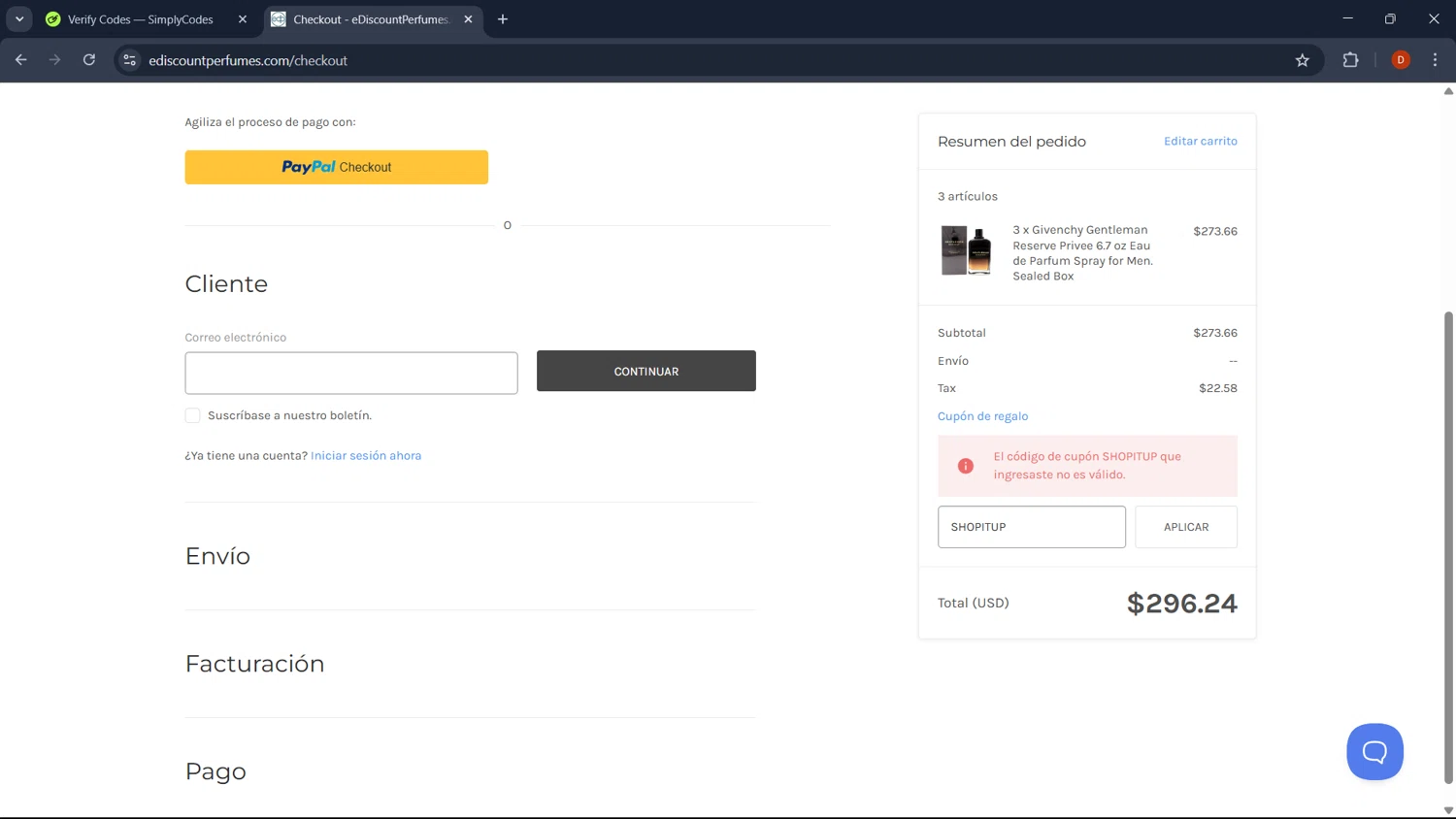
Task: Click the Pago section heading
Action: (x=215, y=772)
